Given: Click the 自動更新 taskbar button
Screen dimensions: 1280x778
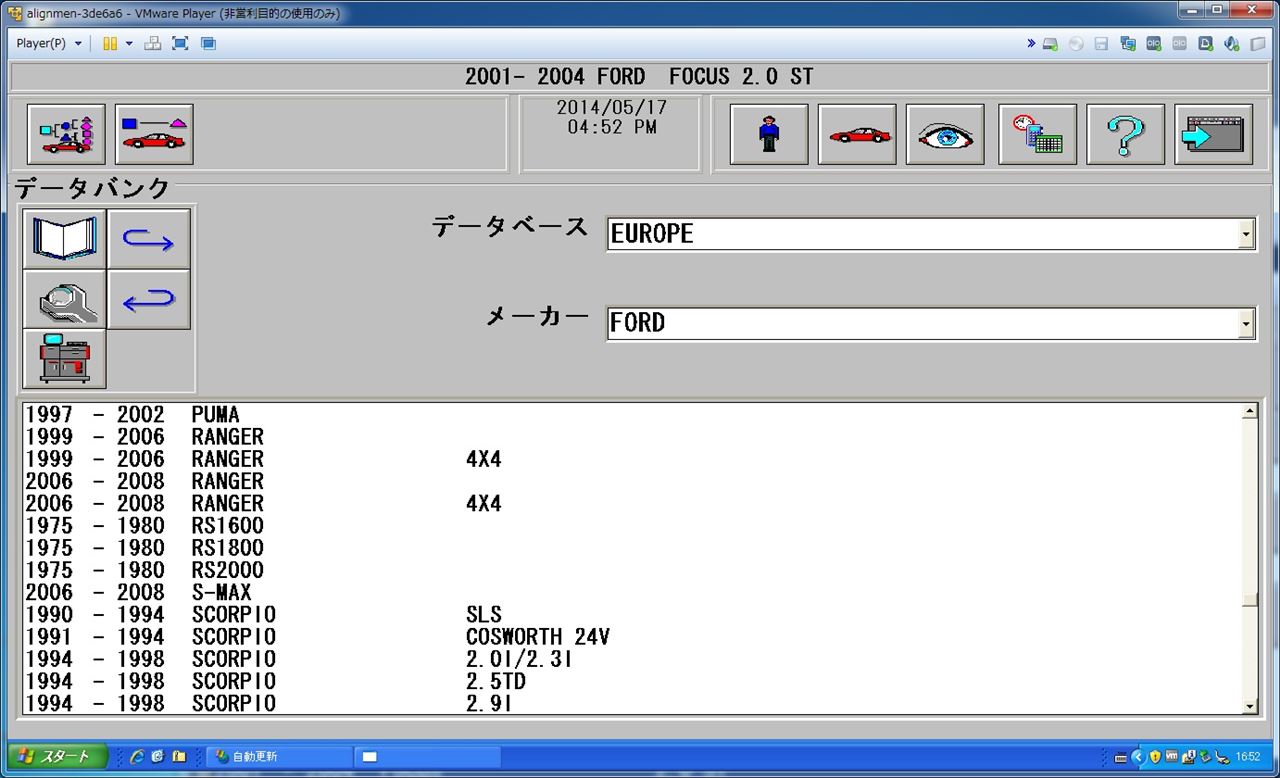Looking at the screenshot, I should 278,757.
